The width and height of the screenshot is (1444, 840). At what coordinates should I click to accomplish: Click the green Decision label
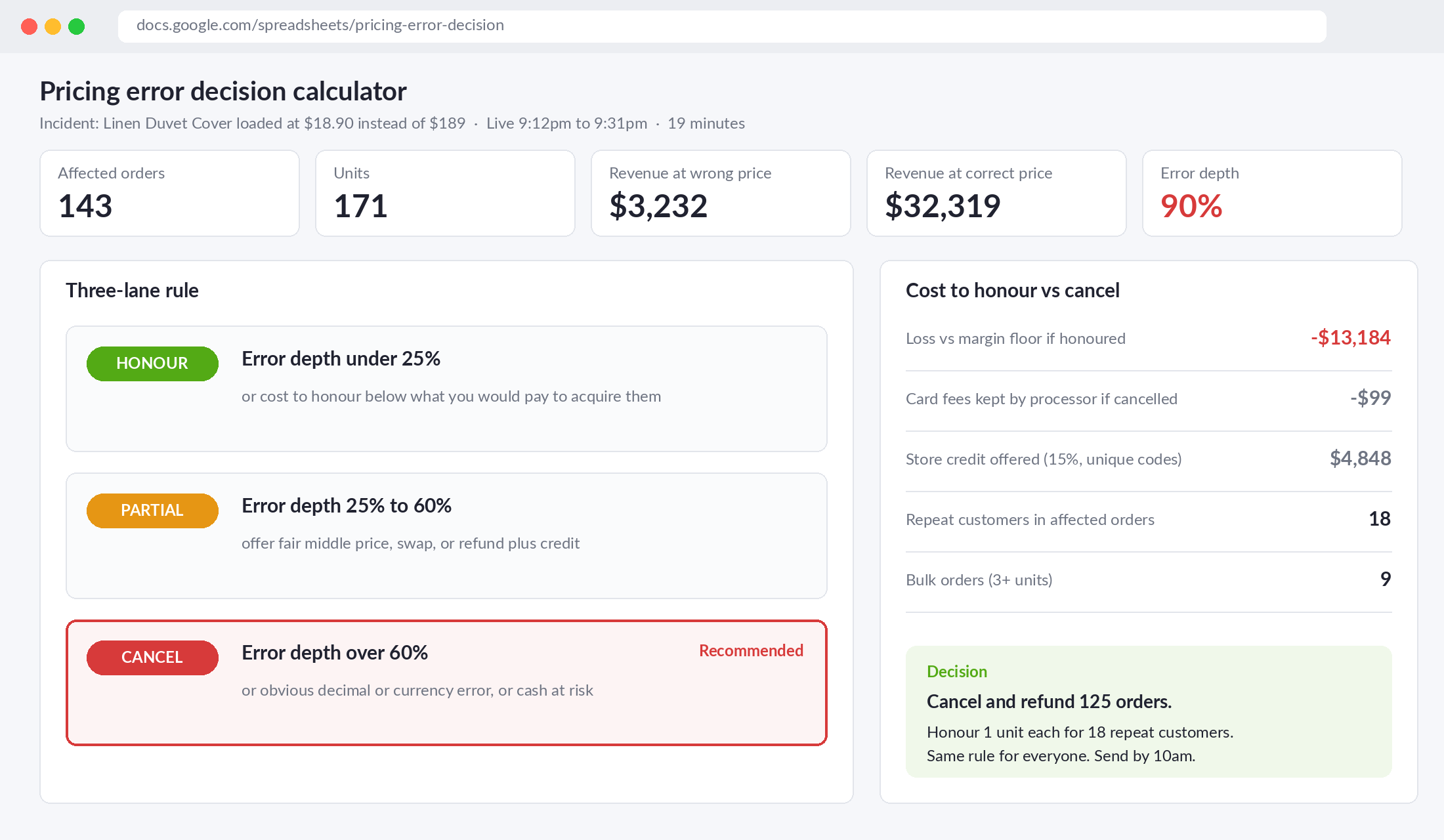(957, 671)
